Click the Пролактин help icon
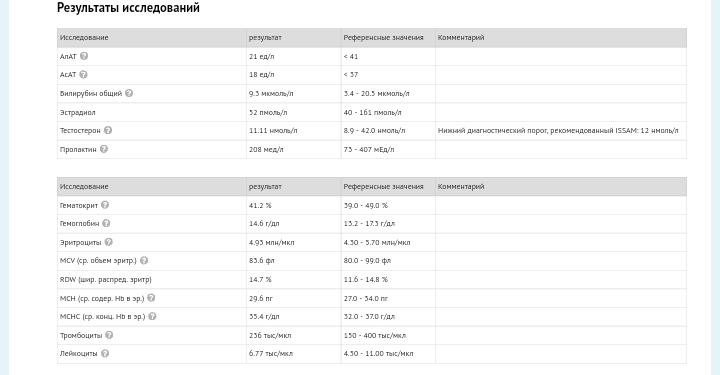 pyautogui.click(x=104, y=149)
